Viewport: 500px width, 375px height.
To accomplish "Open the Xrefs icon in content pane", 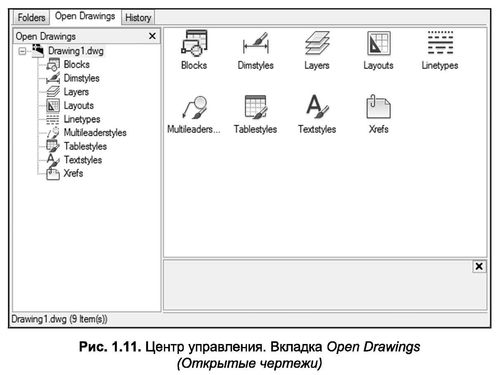I will coord(378,107).
